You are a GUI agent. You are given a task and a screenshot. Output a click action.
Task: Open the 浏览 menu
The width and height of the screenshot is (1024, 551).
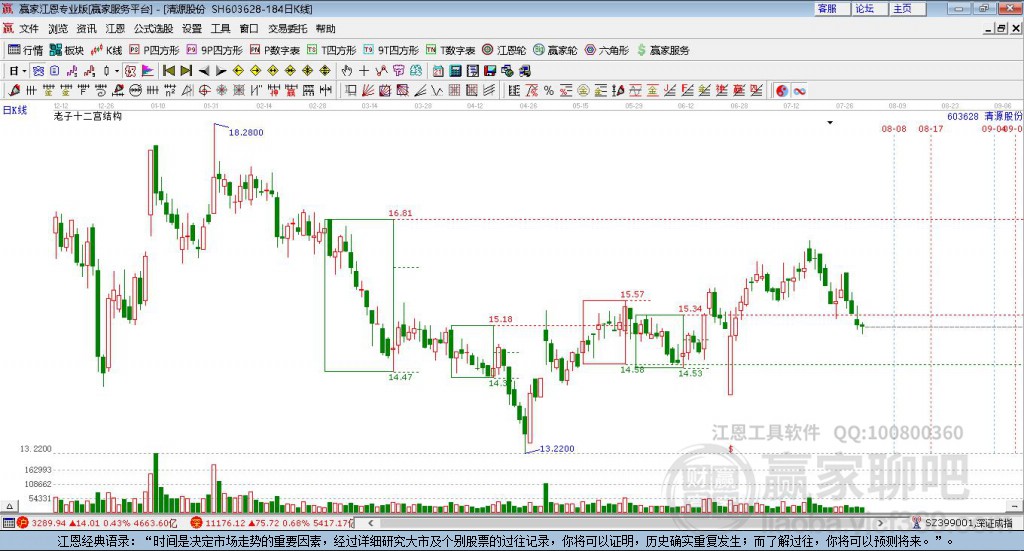point(57,29)
